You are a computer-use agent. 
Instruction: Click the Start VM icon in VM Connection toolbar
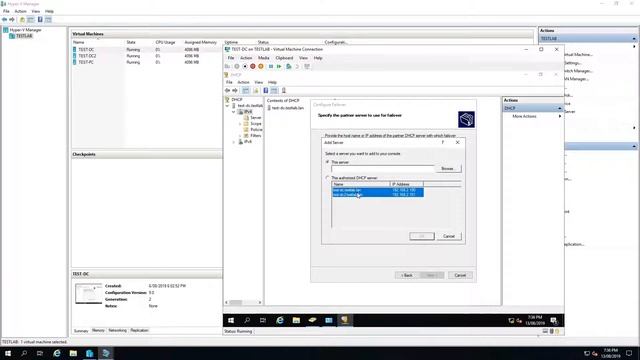[x=237, y=67]
